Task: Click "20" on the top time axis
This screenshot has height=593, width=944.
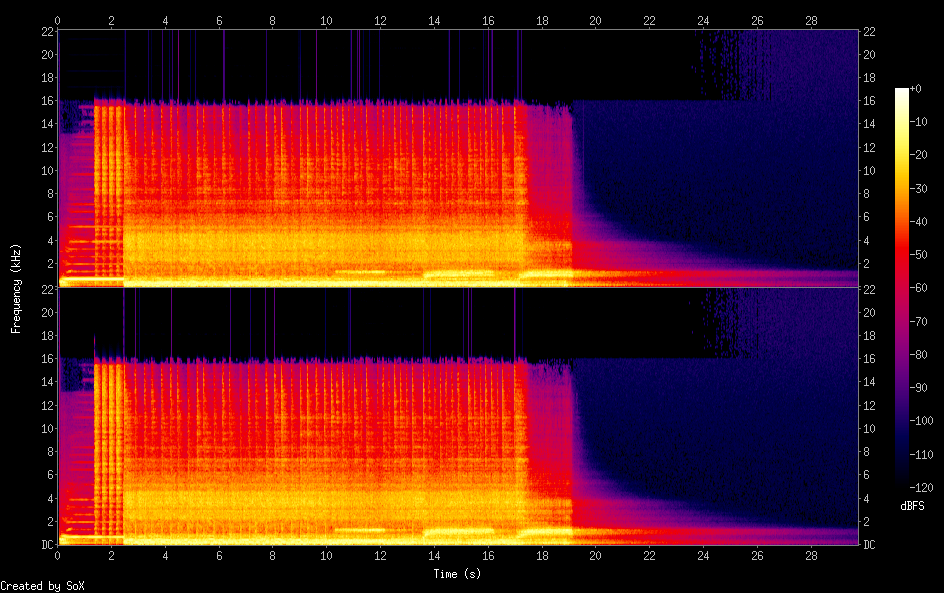Action: pos(595,21)
